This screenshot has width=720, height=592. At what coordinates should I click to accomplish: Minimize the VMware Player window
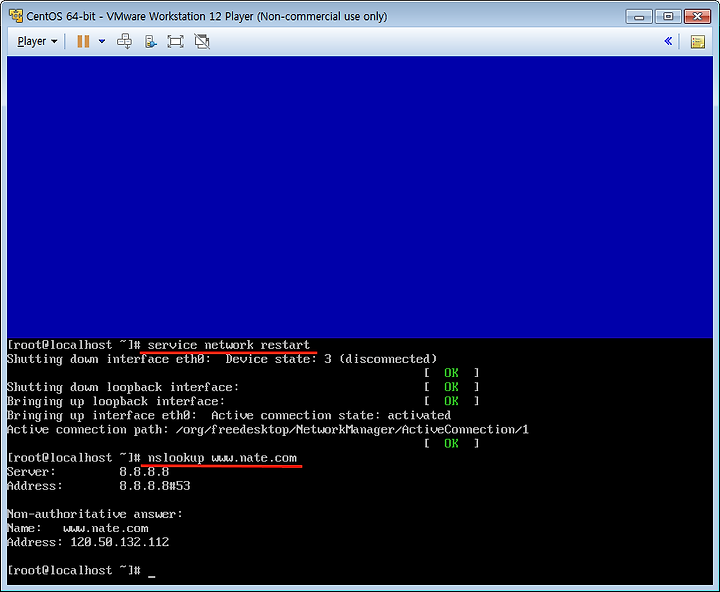pyautogui.click(x=639, y=17)
